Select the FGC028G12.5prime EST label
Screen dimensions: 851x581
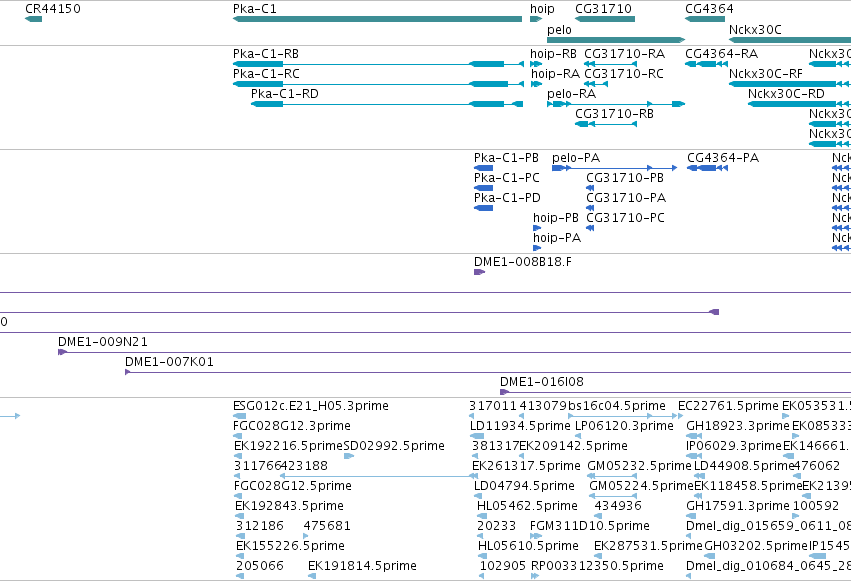pyautogui.click(x=293, y=486)
